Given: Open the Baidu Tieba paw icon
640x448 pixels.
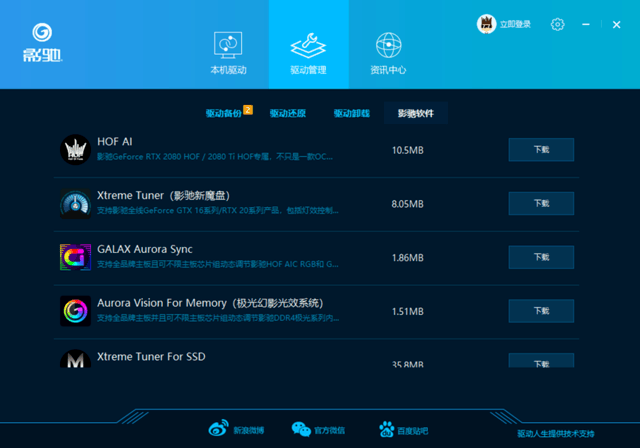Looking at the screenshot, I should point(386,429).
